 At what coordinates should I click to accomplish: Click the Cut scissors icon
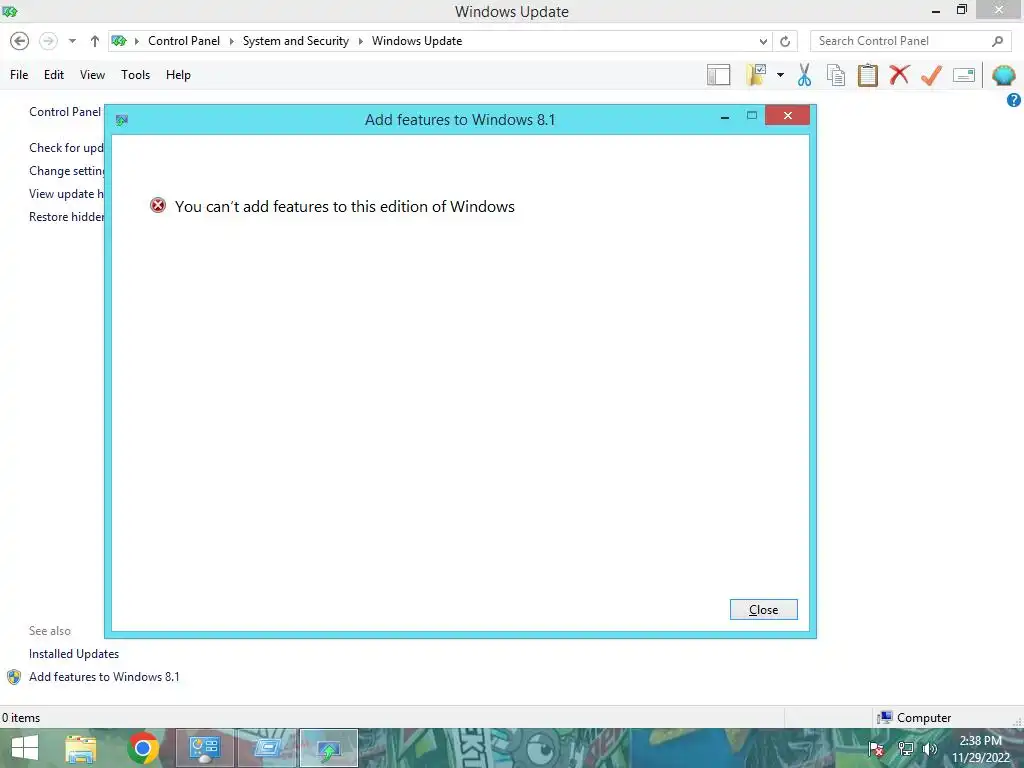click(804, 74)
